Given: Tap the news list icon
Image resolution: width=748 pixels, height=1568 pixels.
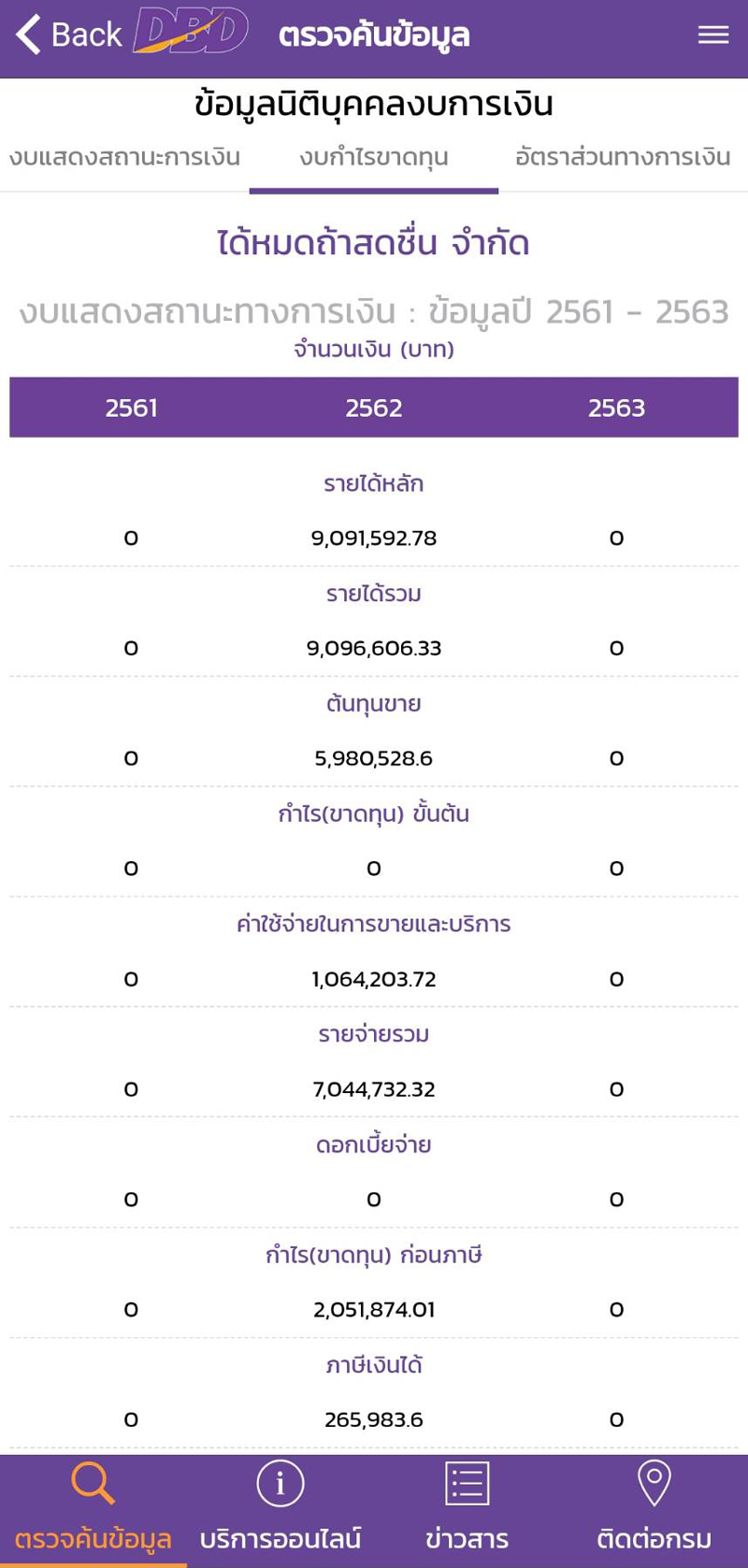Looking at the screenshot, I should click(467, 1484).
